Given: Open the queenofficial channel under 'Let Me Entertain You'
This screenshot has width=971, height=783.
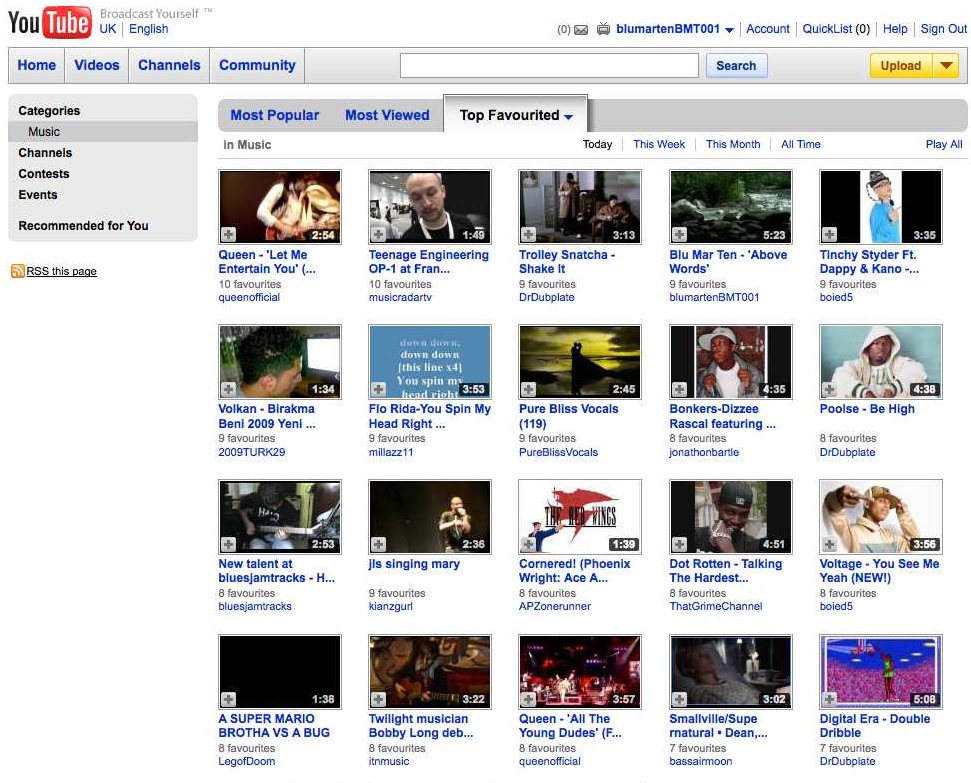Looking at the screenshot, I should (x=249, y=297).
